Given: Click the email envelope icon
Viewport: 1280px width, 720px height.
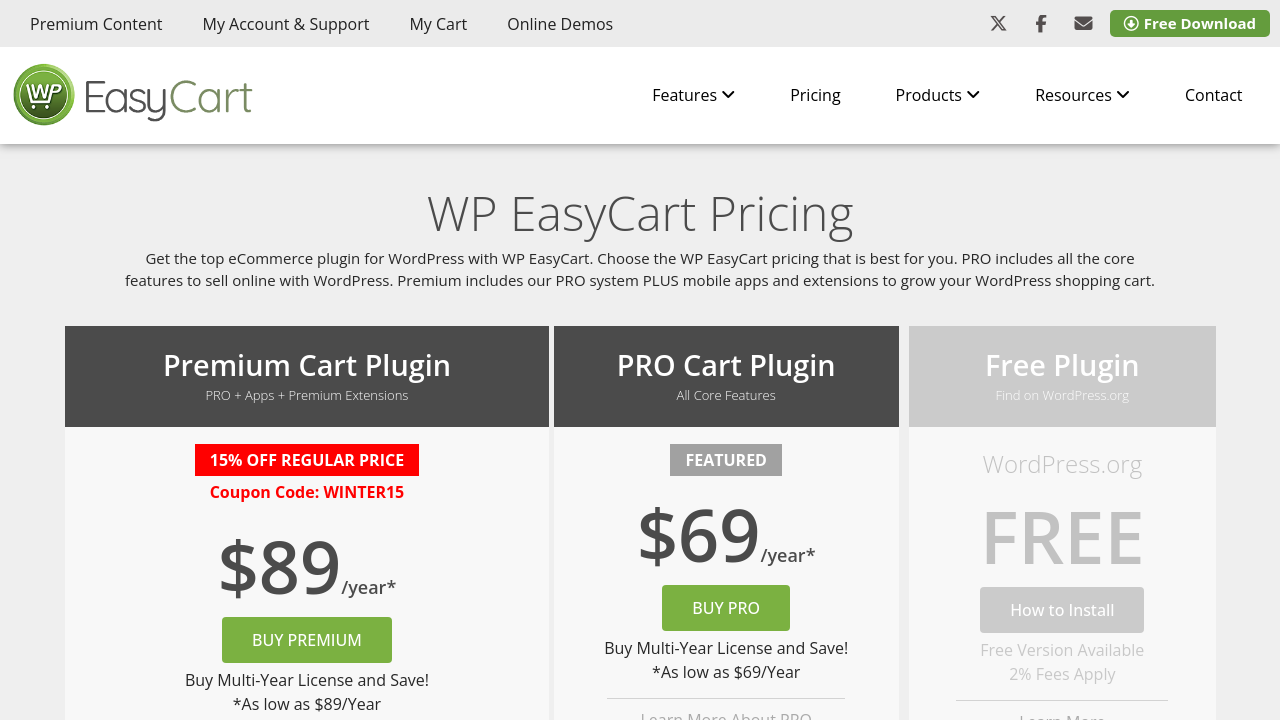Looking at the screenshot, I should (1083, 23).
